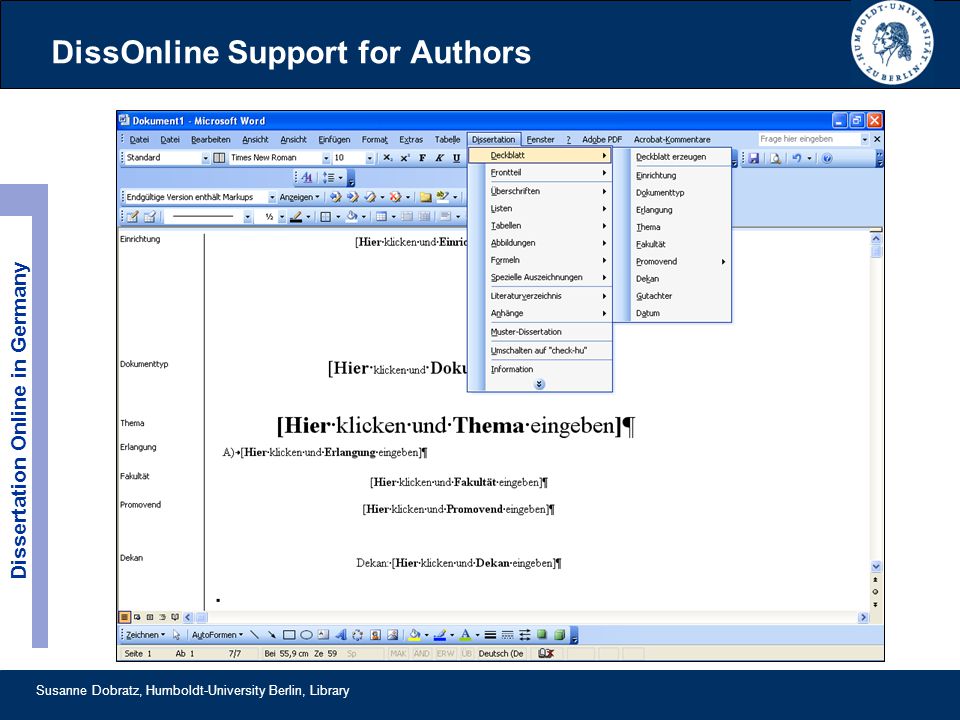Select the Oval drawing tool
The height and width of the screenshot is (720, 960).
pyautogui.click(x=307, y=635)
